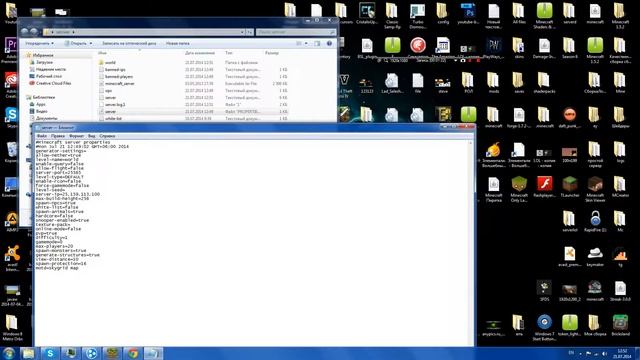Select Рабочий стол in Explorer sidebar

tap(49, 76)
